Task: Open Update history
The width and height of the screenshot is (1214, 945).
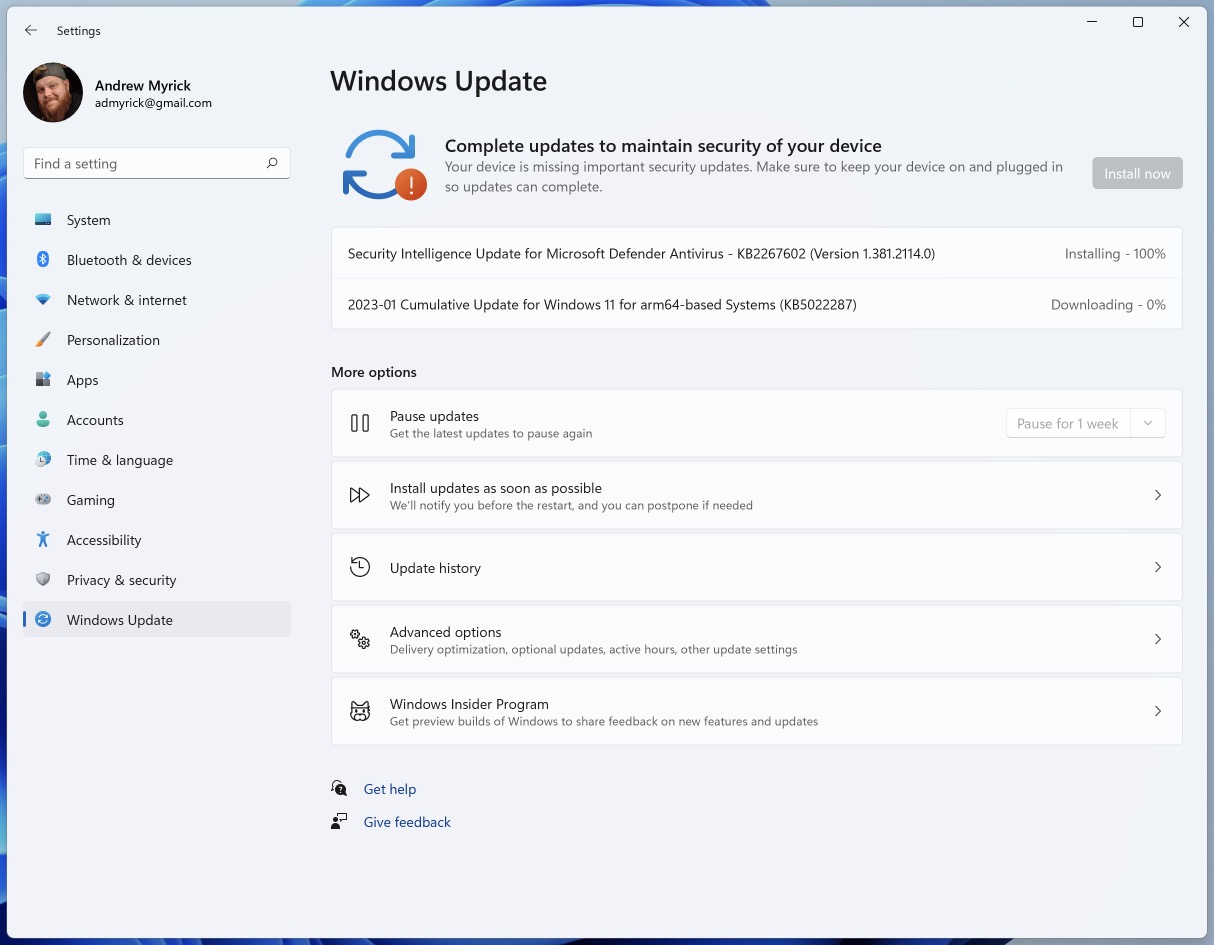Action: 756,567
